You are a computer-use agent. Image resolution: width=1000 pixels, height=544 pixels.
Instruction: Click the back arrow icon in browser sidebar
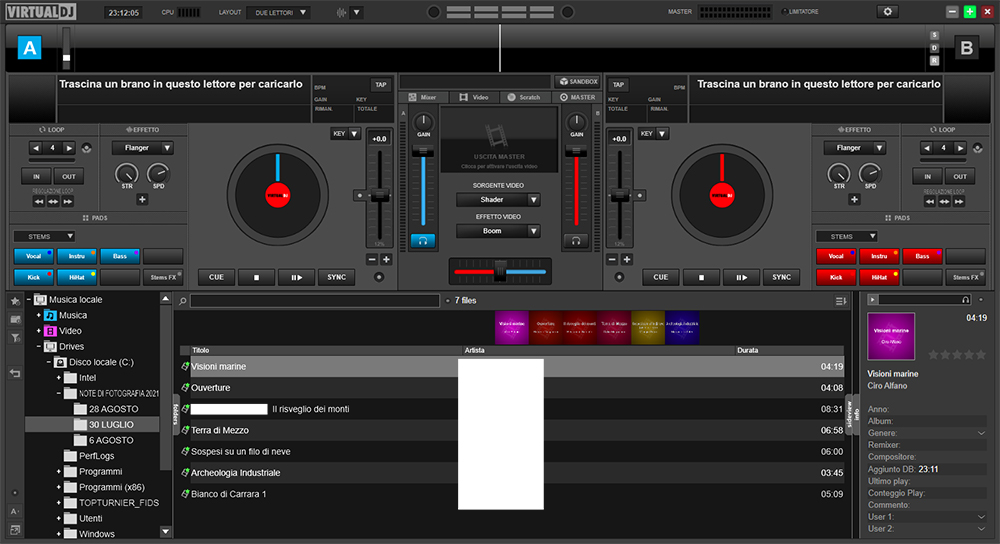(15, 374)
